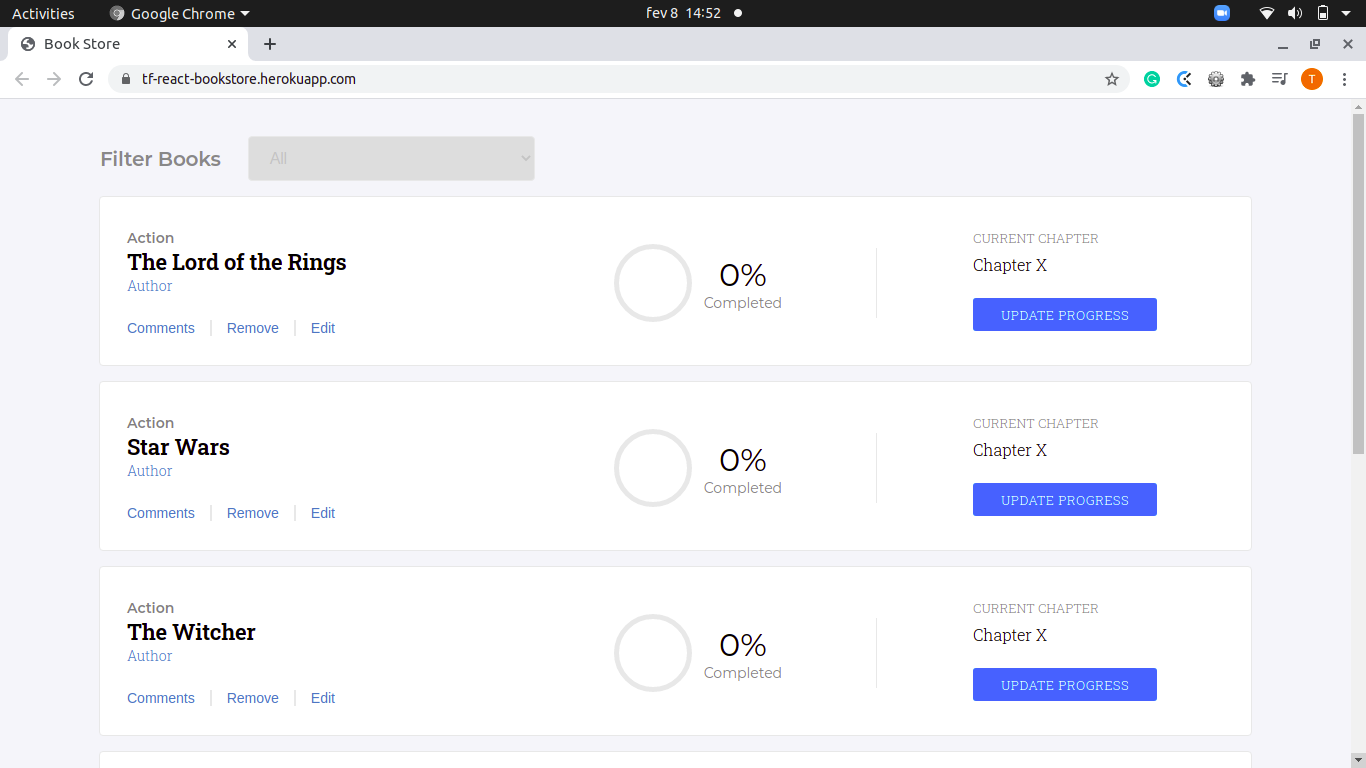Open Comments for The Witcher
The height and width of the screenshot is (768, 1366).
[161, 698]
